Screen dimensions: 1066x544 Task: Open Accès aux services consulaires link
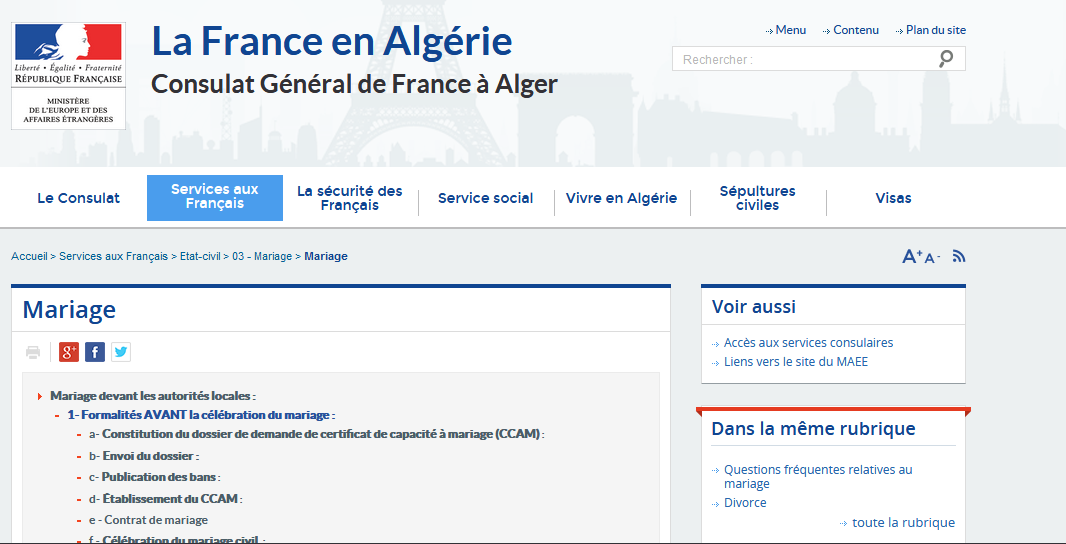pyautogui.click(x=808, y=343)
